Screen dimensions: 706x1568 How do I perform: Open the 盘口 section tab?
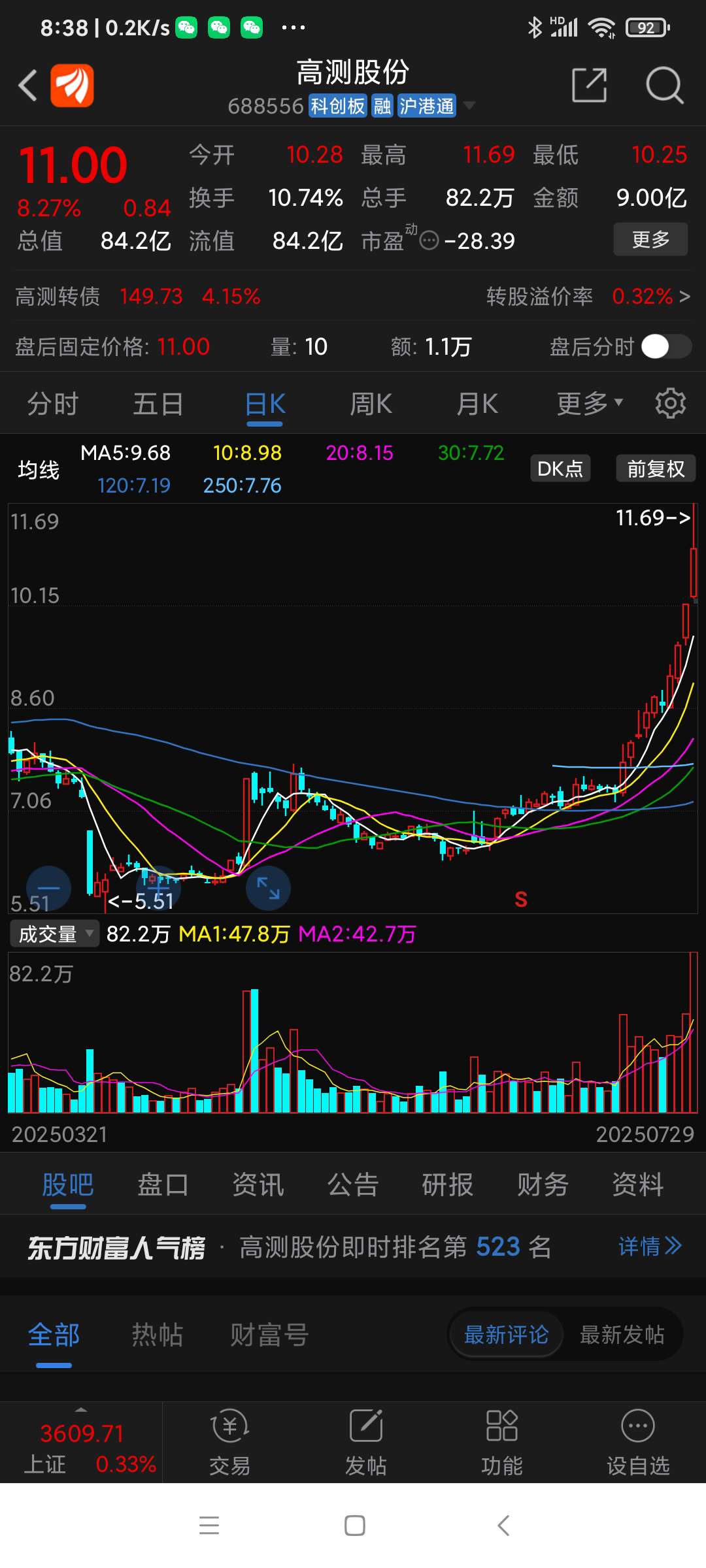(163, 1184)
